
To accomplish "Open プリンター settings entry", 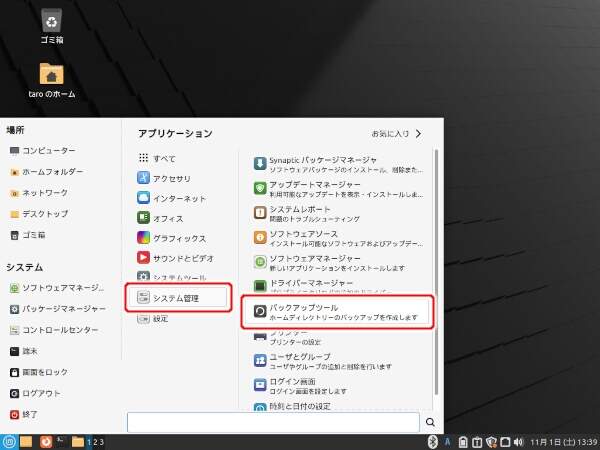I will coord(287,337).
